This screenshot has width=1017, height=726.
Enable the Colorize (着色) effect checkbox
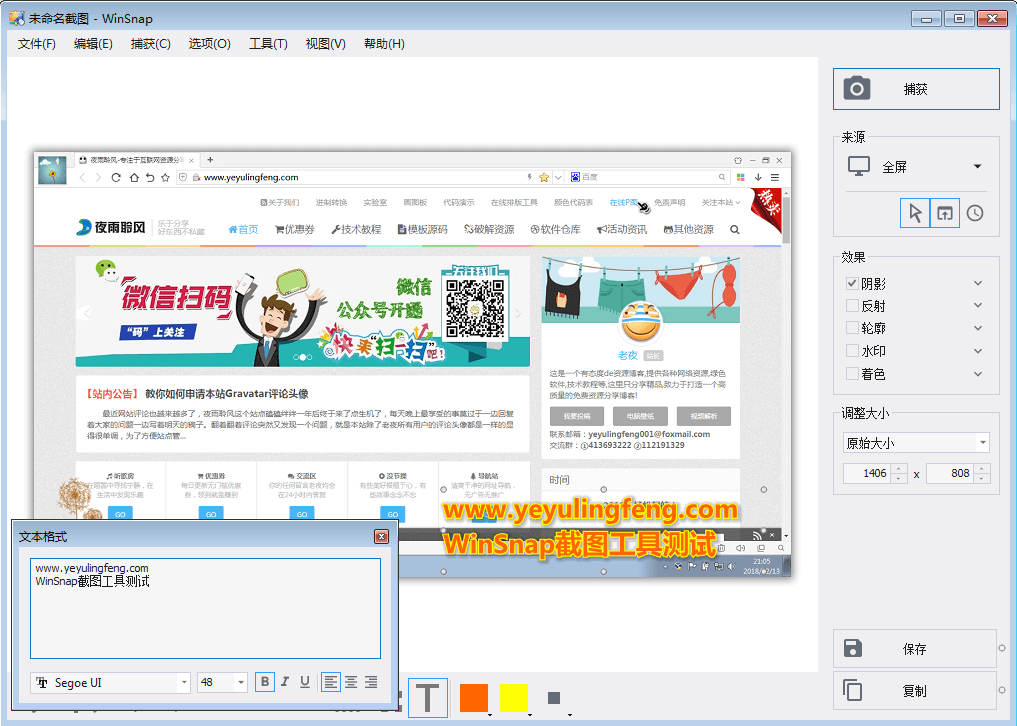coord(852,374)
